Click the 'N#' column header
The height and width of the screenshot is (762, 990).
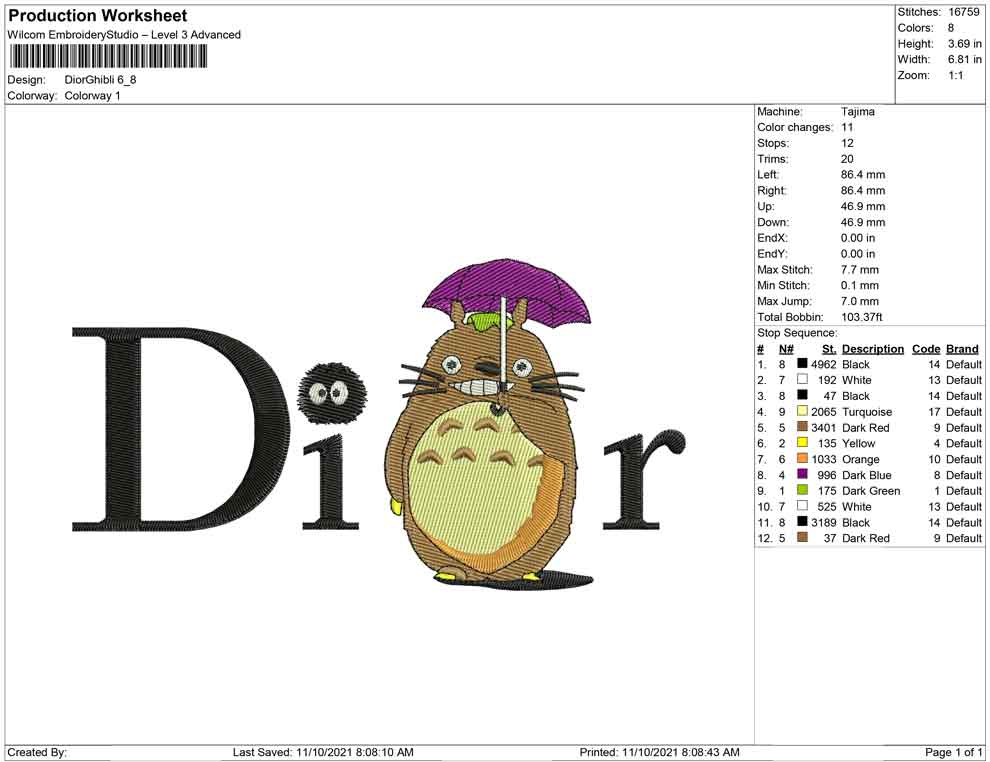(x=786, y=349)
